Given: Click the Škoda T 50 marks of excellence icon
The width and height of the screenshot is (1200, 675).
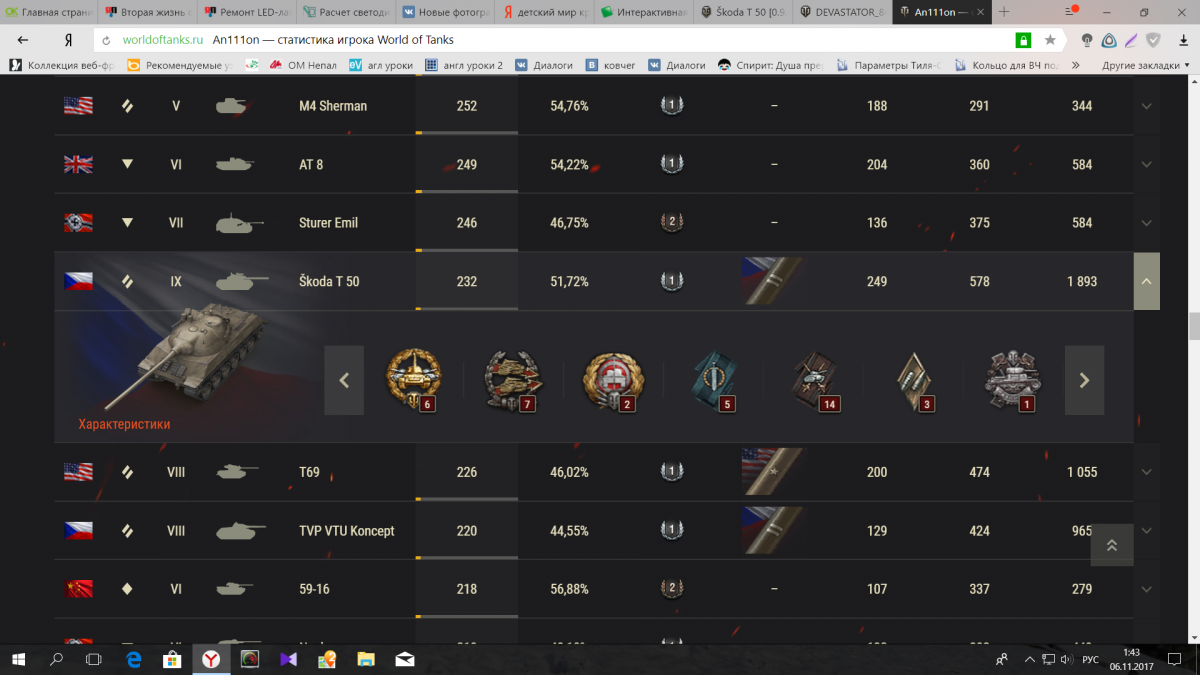Looking at the screenshot, I should (x=772, y=281).
